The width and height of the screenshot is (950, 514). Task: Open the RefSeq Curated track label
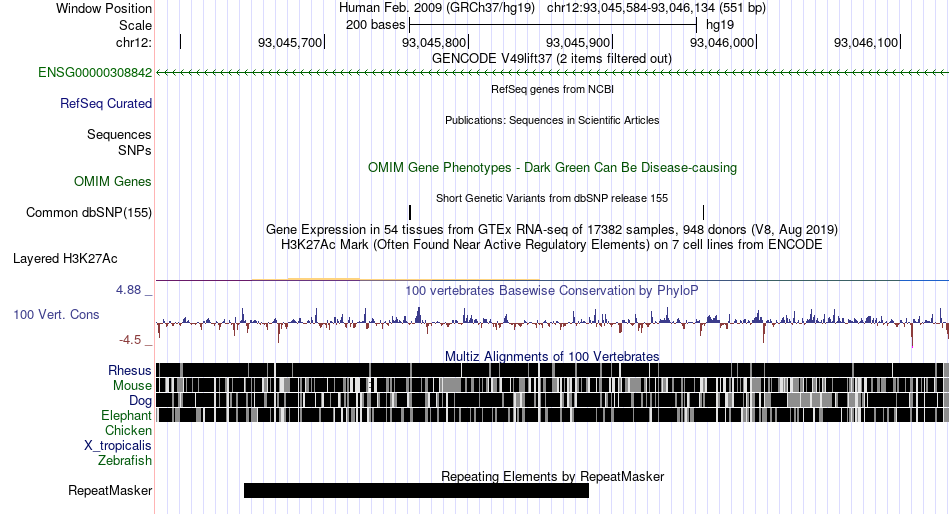(106, 104)
